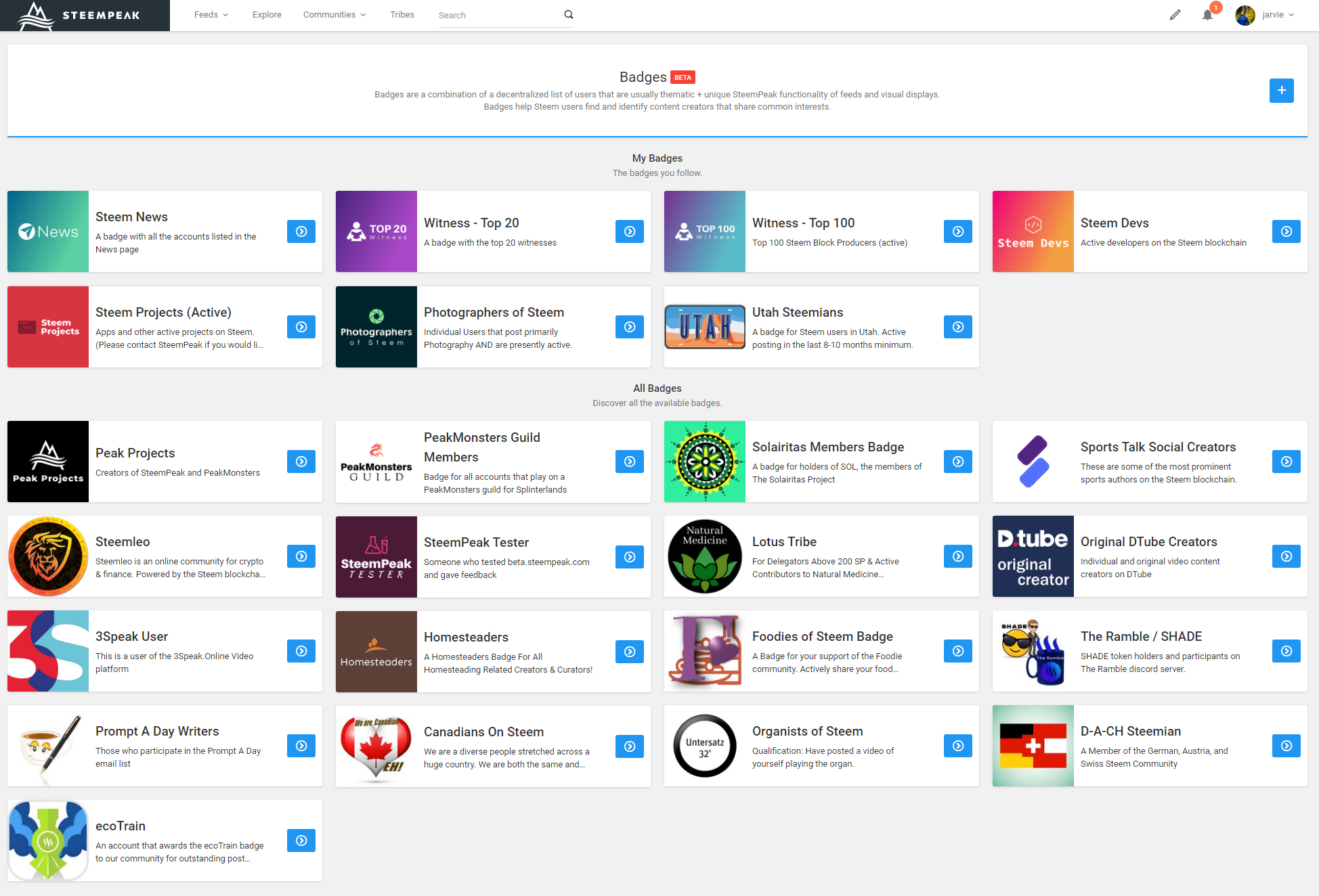The image size is (1319, 896).
Task: Click the Canadian maple leaf heart thumbnail
Action: pyautogui.click(x=376, y=746)
